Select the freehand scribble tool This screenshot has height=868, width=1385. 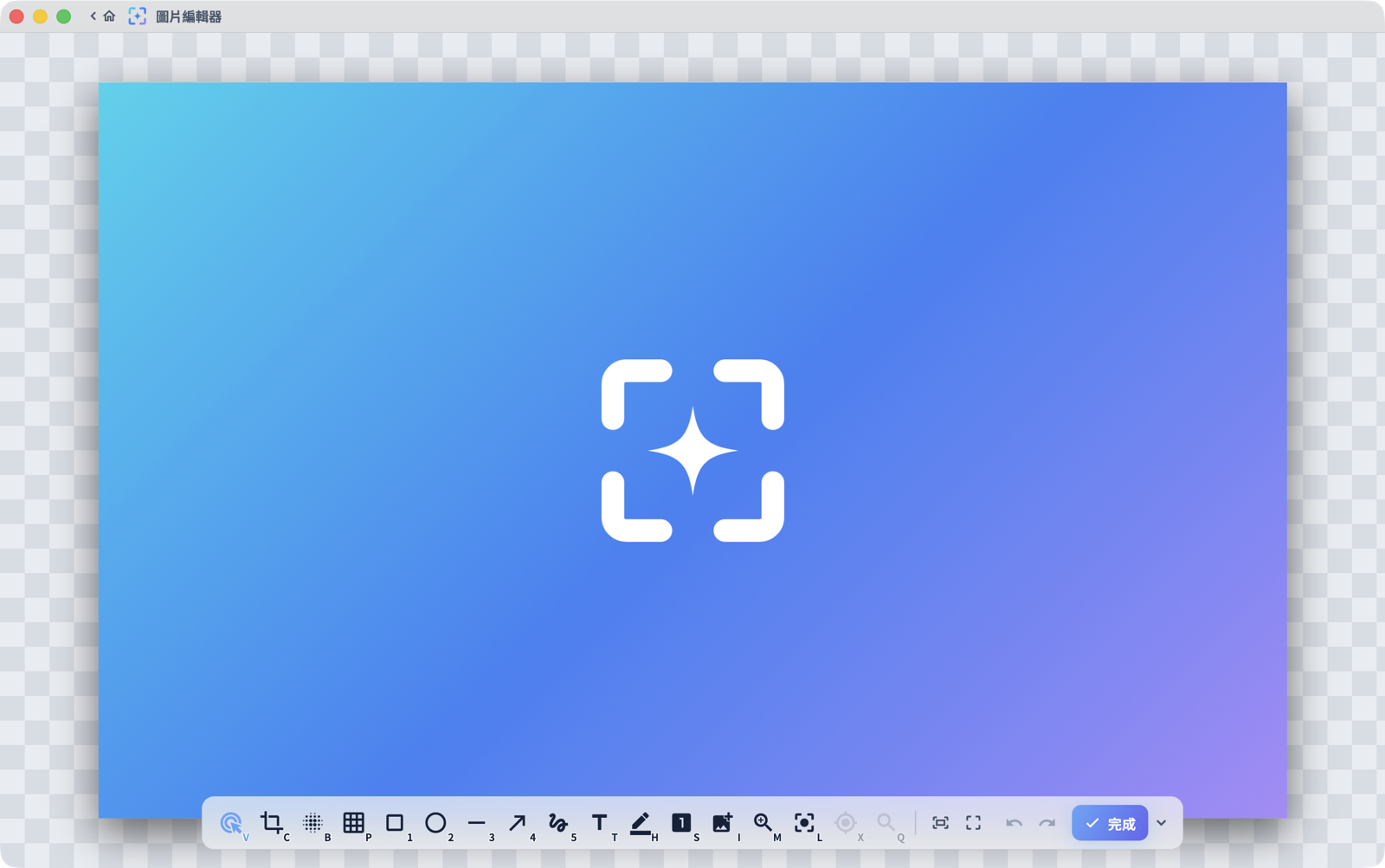(x=558, y=823)
